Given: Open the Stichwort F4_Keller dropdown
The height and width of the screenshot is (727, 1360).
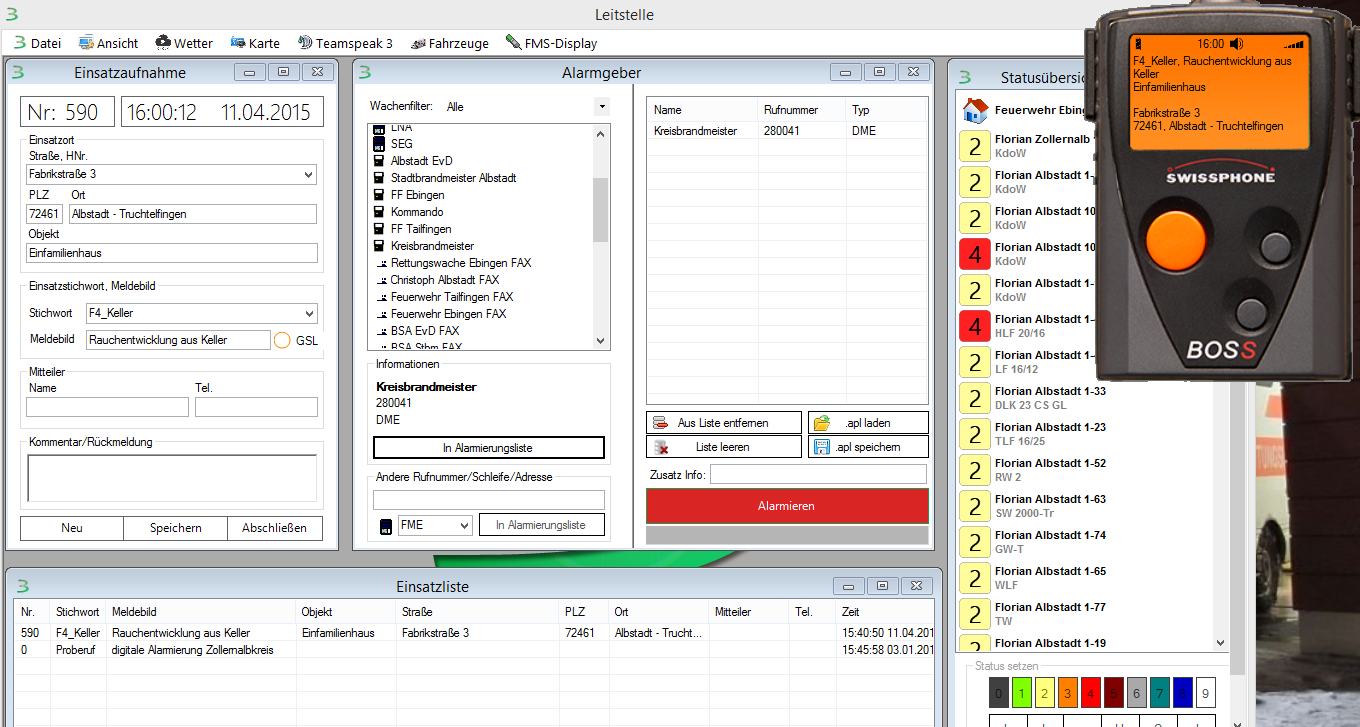Looking at the screenshot, I should 307,313.
